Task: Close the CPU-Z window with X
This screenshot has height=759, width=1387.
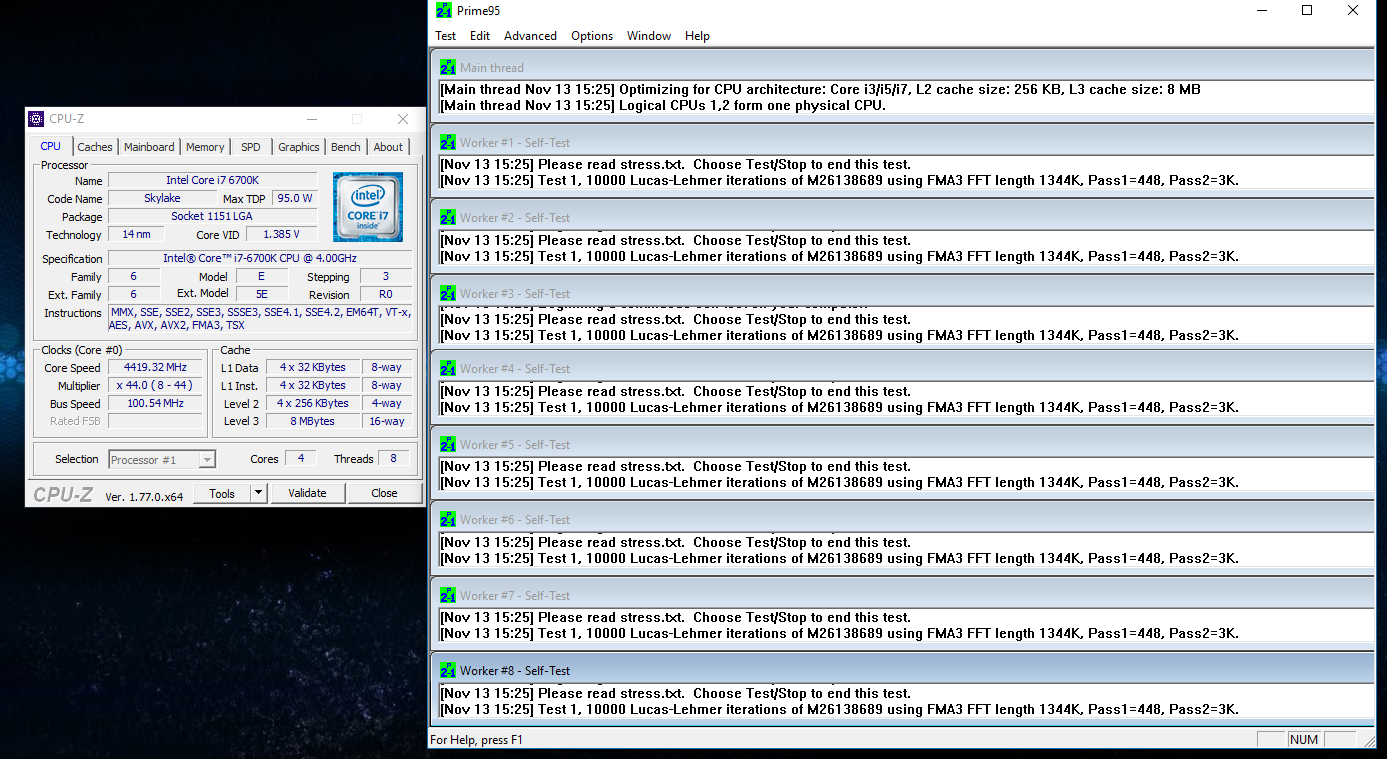Action: (403, 119)
